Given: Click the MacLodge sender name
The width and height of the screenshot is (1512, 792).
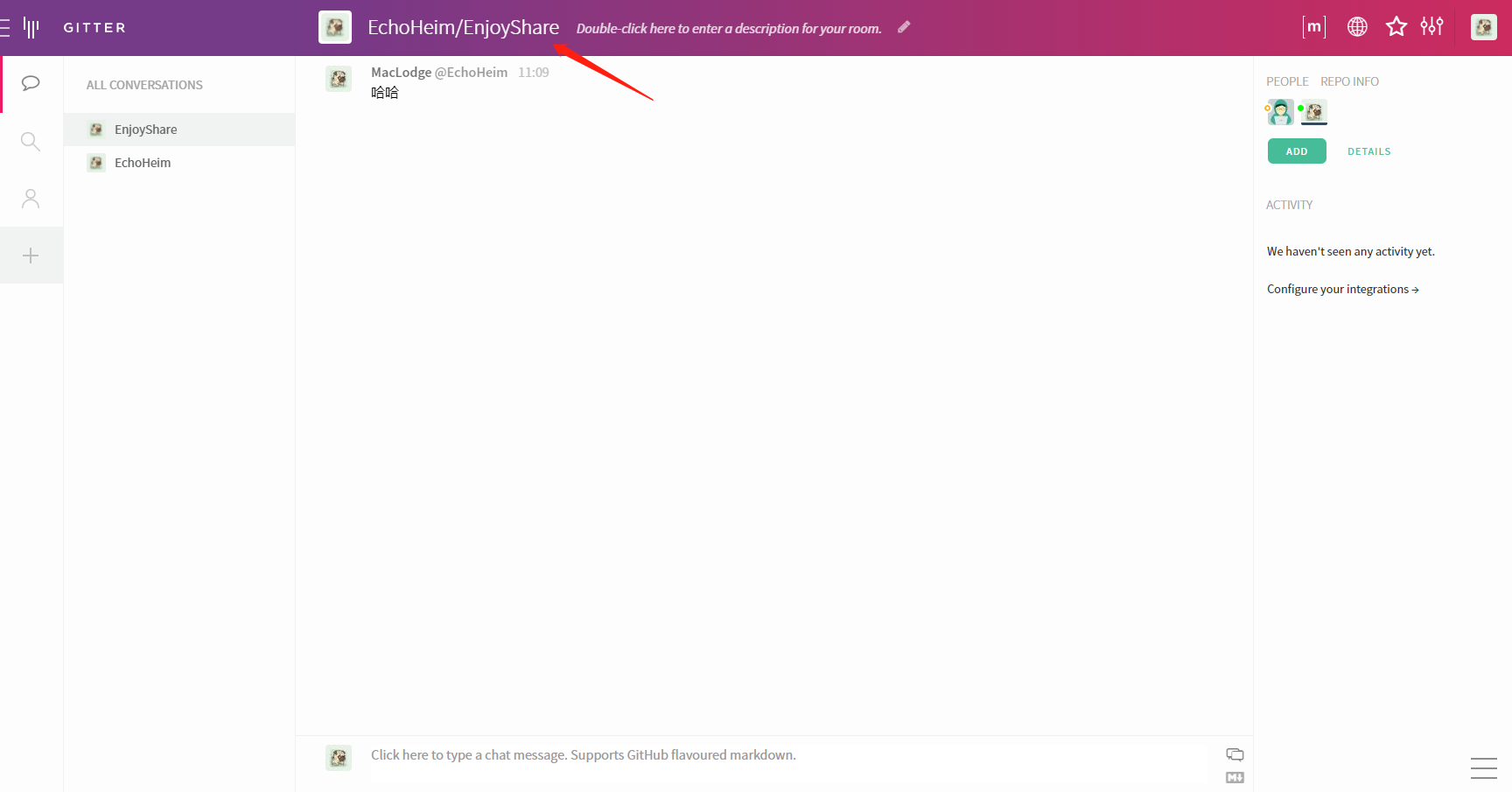Looking at the screenshot, I should point(401,73).
